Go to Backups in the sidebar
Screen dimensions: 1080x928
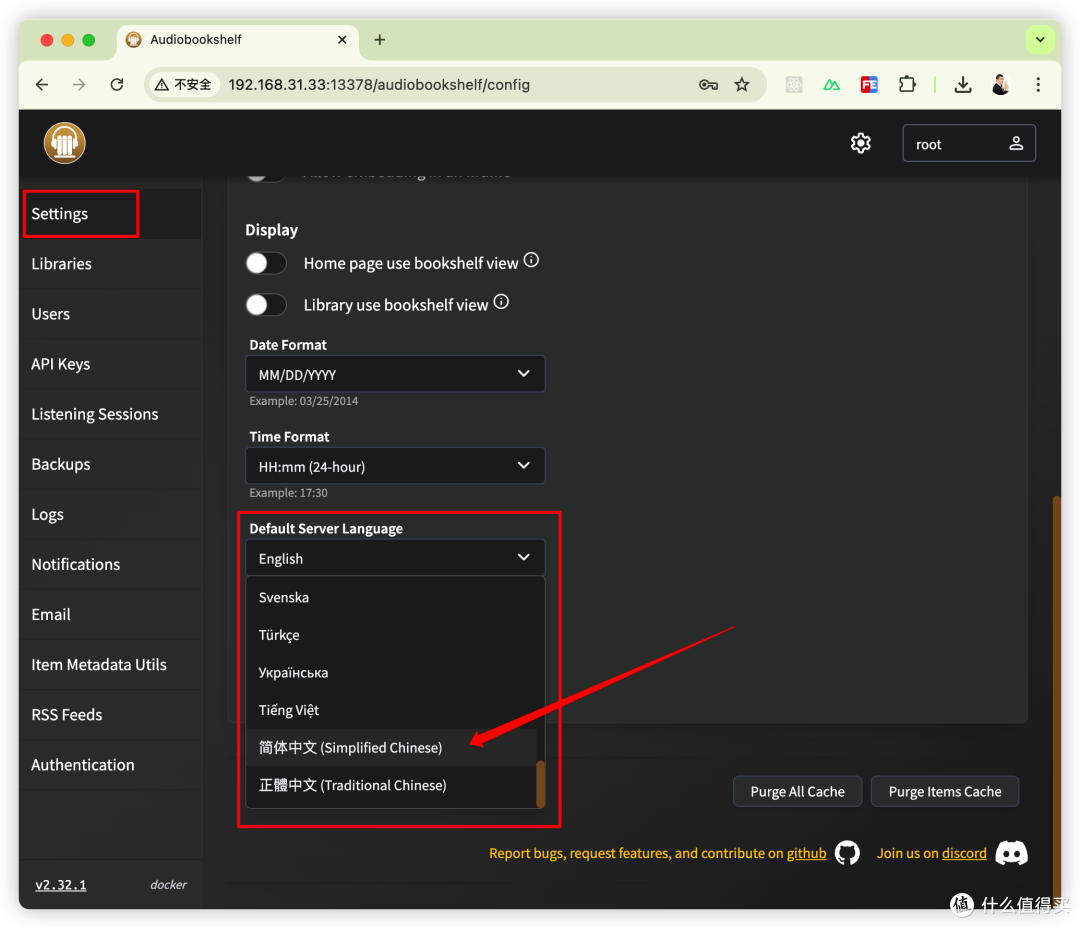tap(61, 464)
